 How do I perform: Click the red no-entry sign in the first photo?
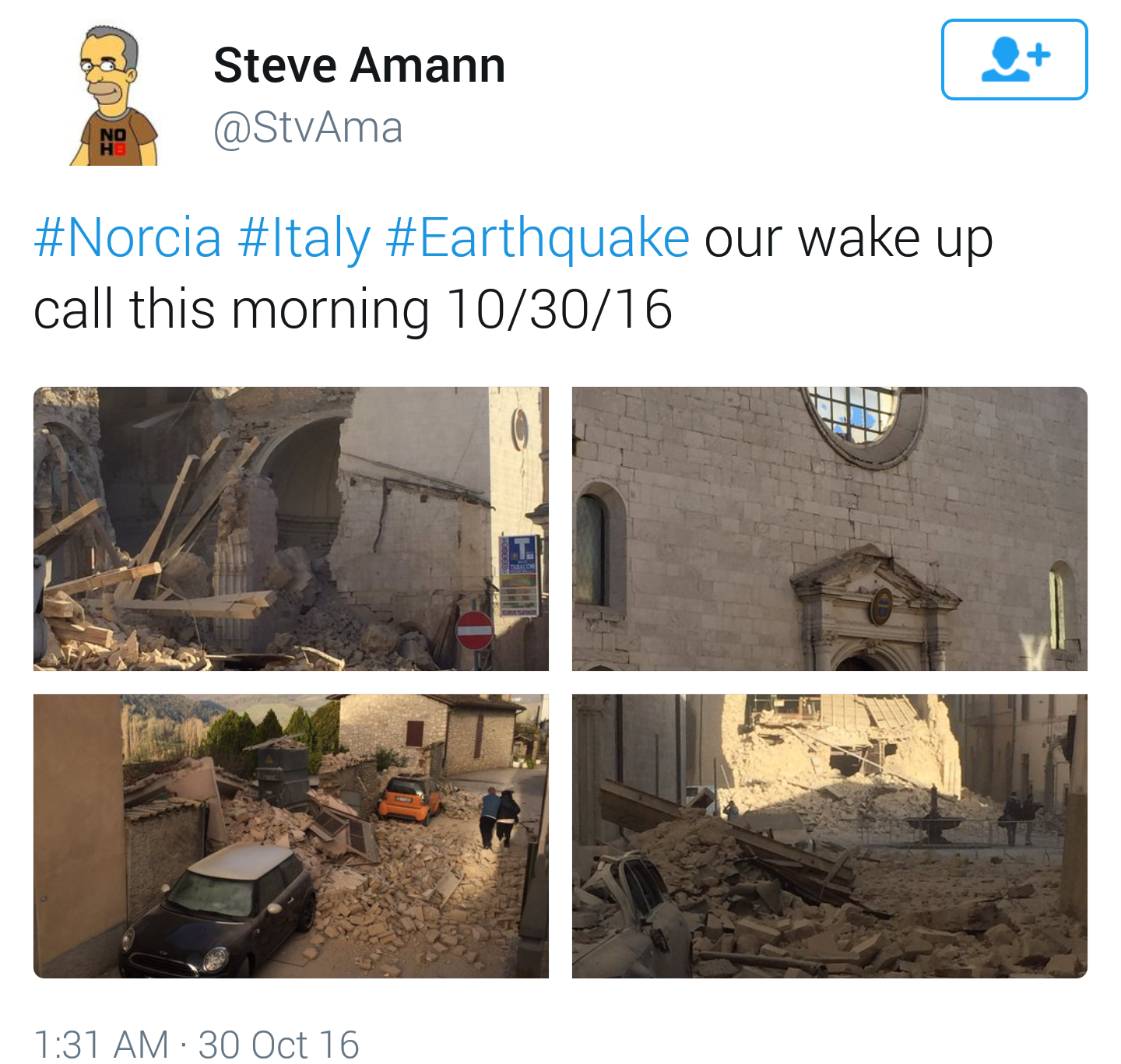[x=474, y=630]
